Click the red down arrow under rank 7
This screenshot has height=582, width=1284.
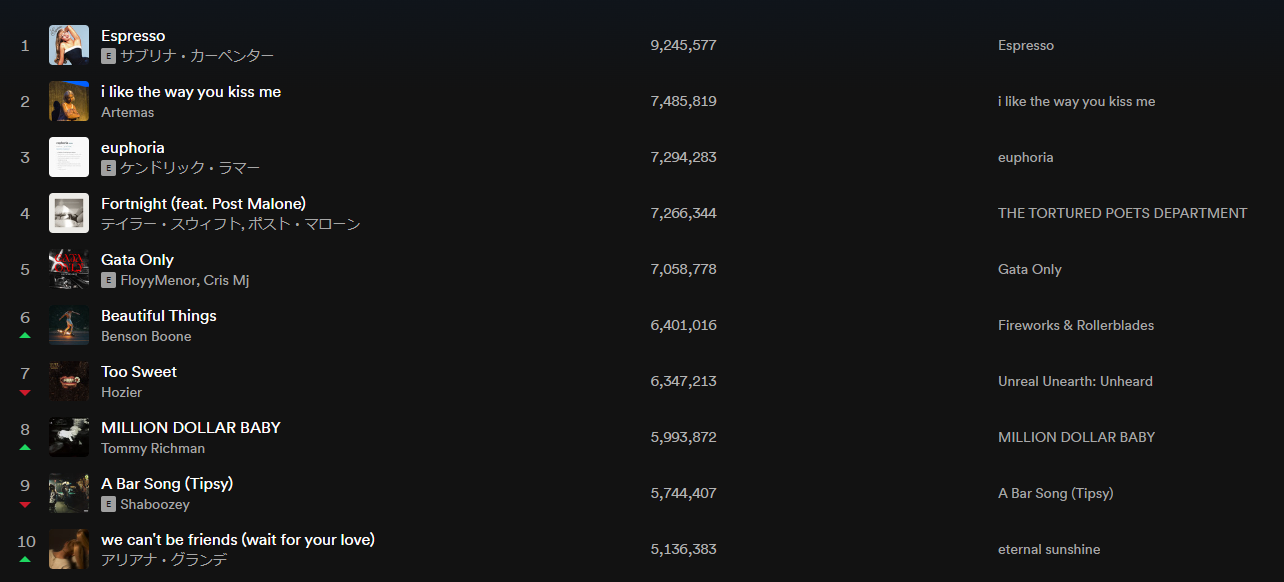(25, 392)
